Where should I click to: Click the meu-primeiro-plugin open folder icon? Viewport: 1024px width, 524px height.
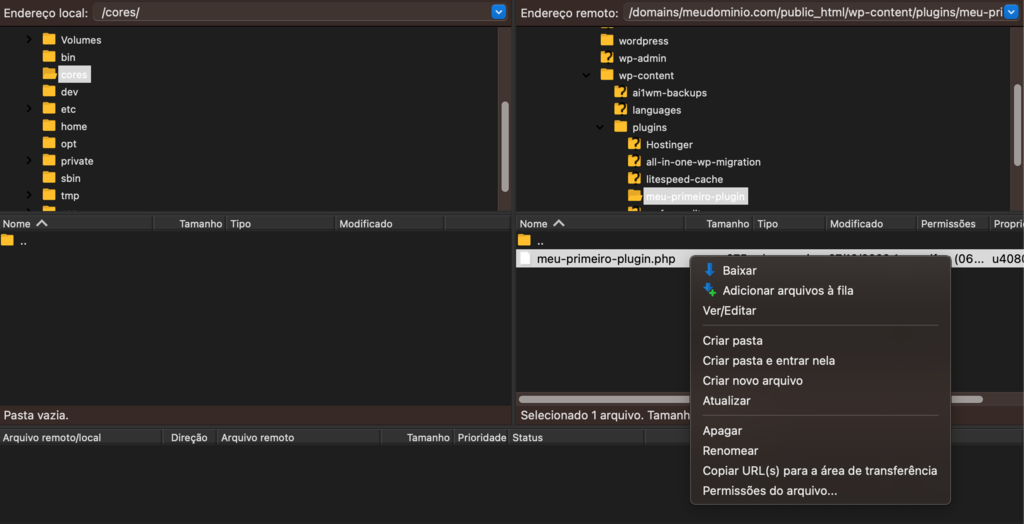635,195
